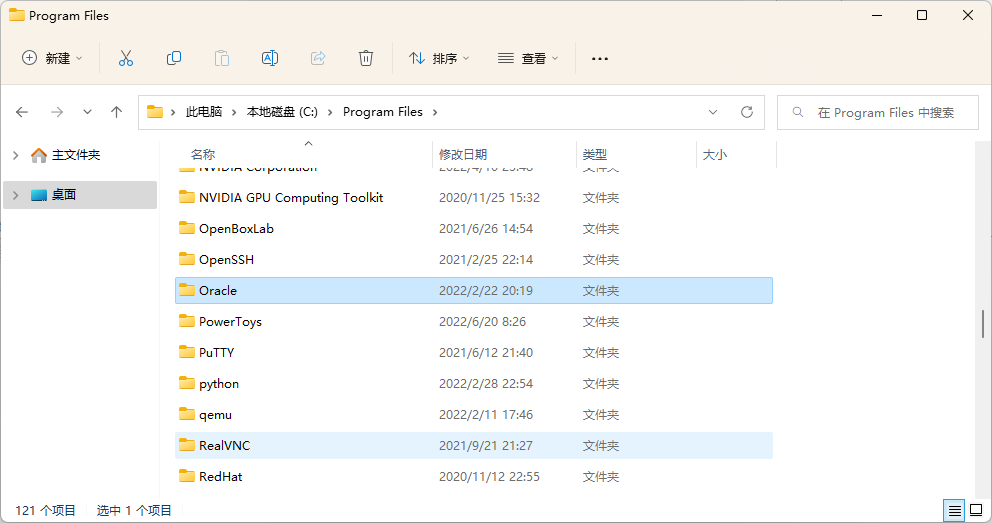Image resolution: width=992 pixels, height=523 pixels.
Task: Click 本地磁盘 (C:) in the breadcrumb
Action: tap(282, 112)
